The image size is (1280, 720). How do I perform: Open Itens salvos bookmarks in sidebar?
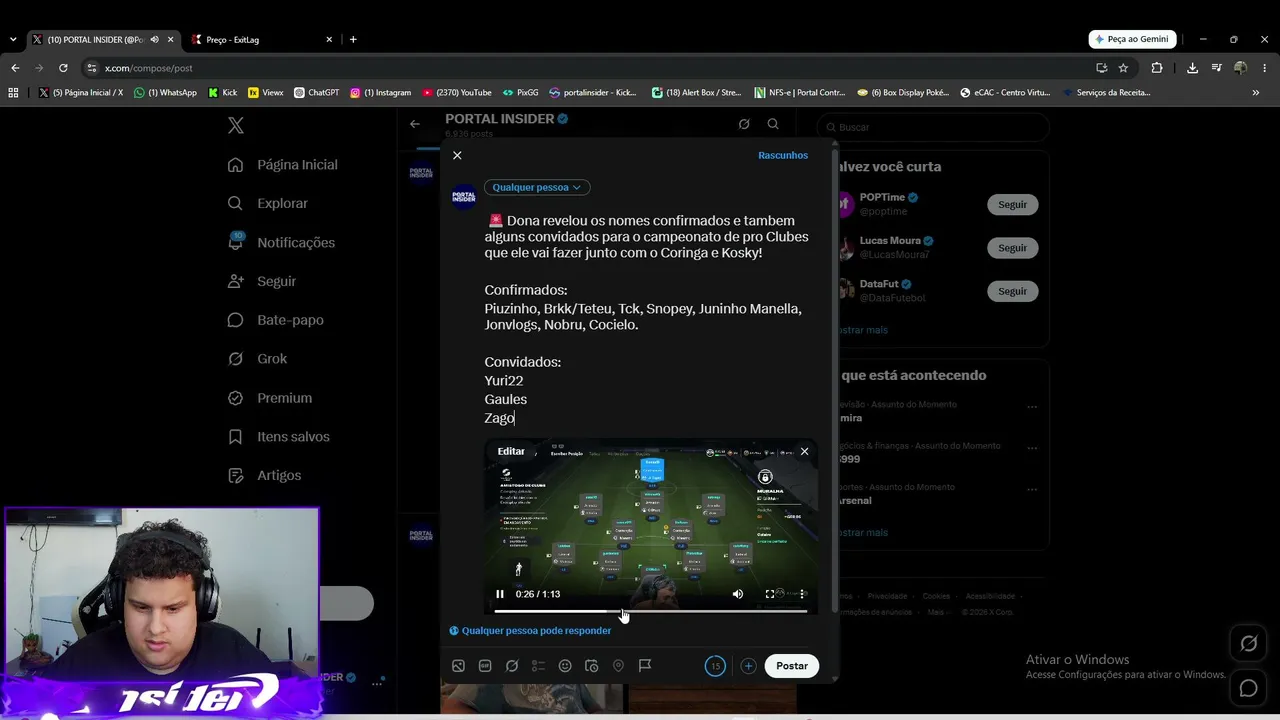click(278, 437)
